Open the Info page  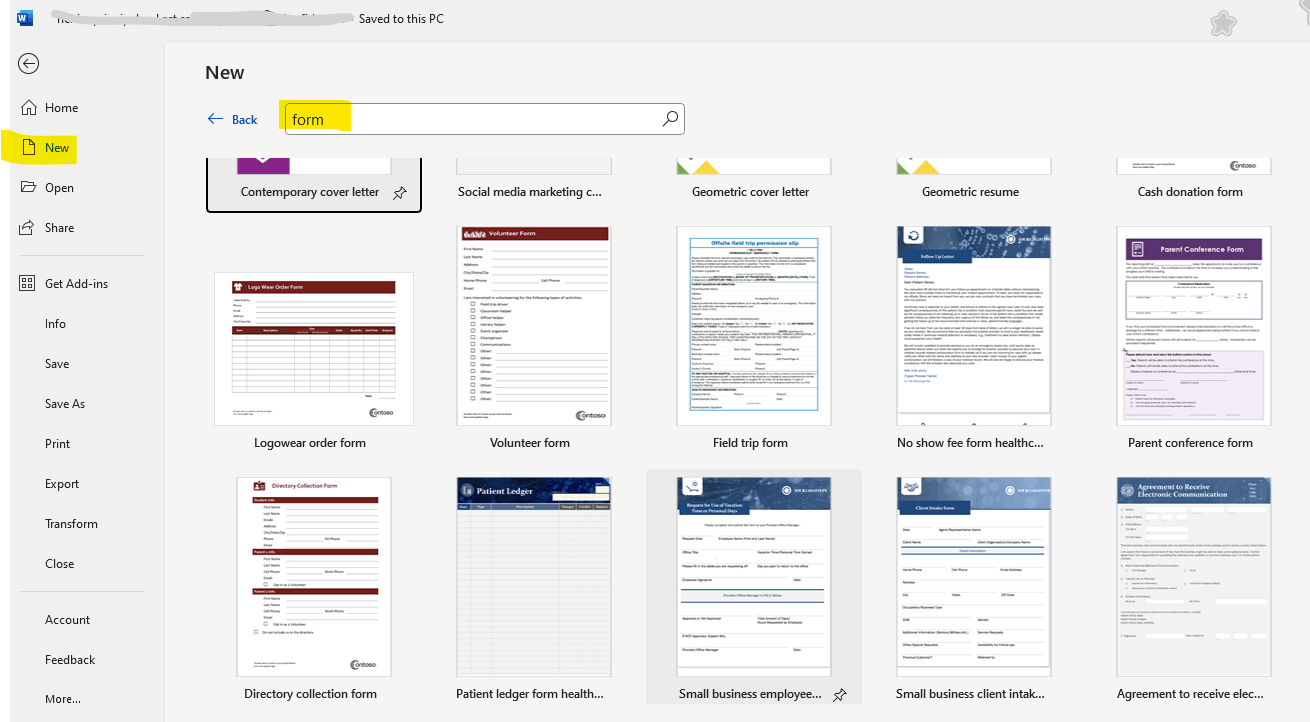click(x=55, y=323)
